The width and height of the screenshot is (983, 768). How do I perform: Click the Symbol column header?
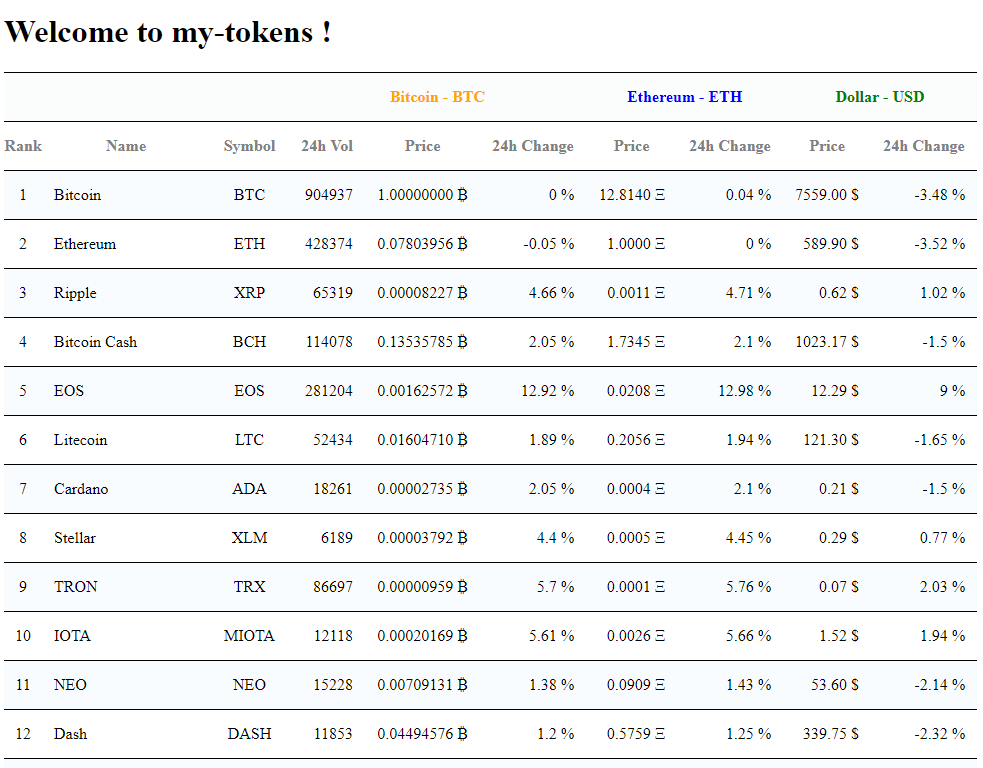[x=250, y=145]
